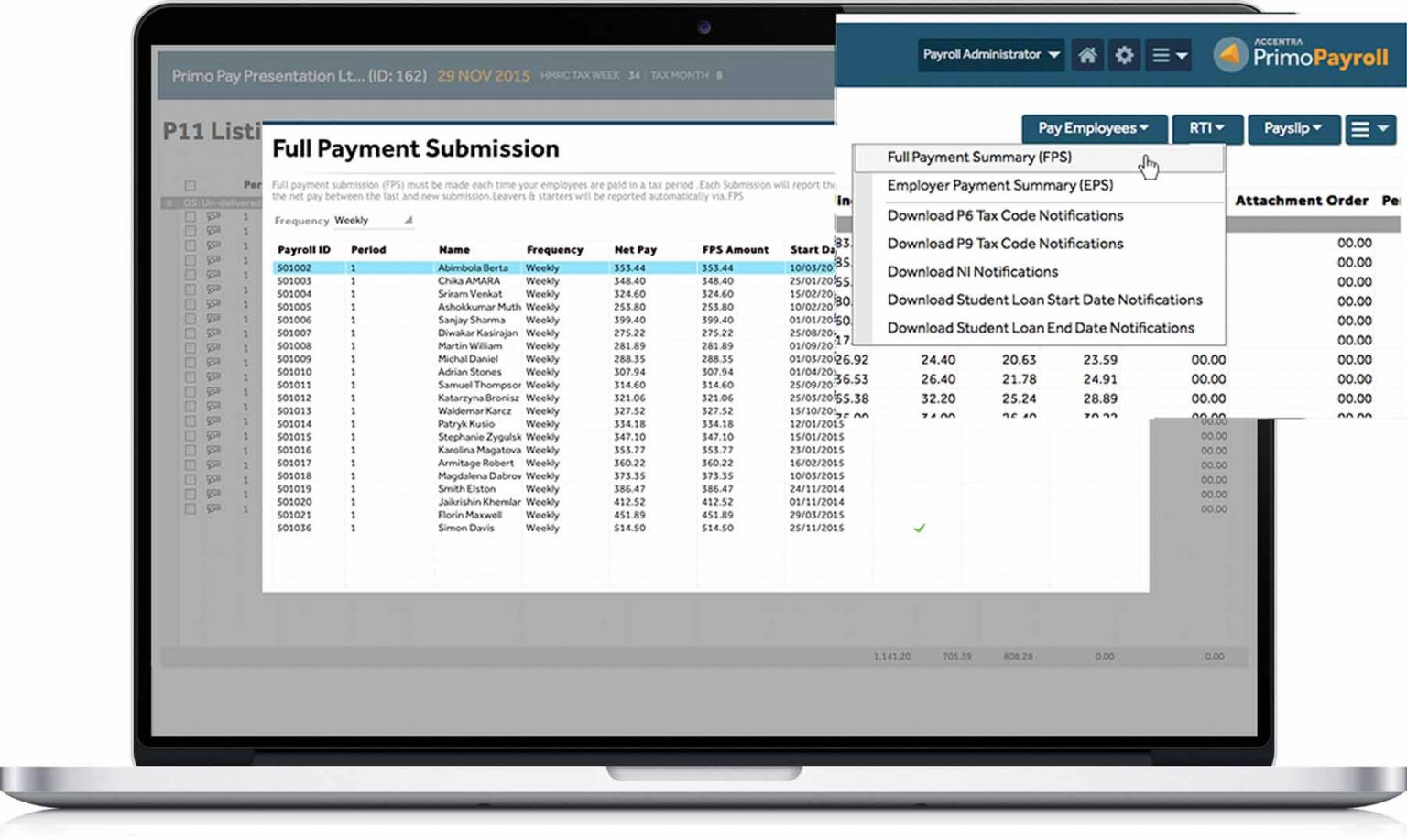This screenshot has width=1407, height=840.
Task: Click payroll ID 501009
Action: click(x=294, y=359)
